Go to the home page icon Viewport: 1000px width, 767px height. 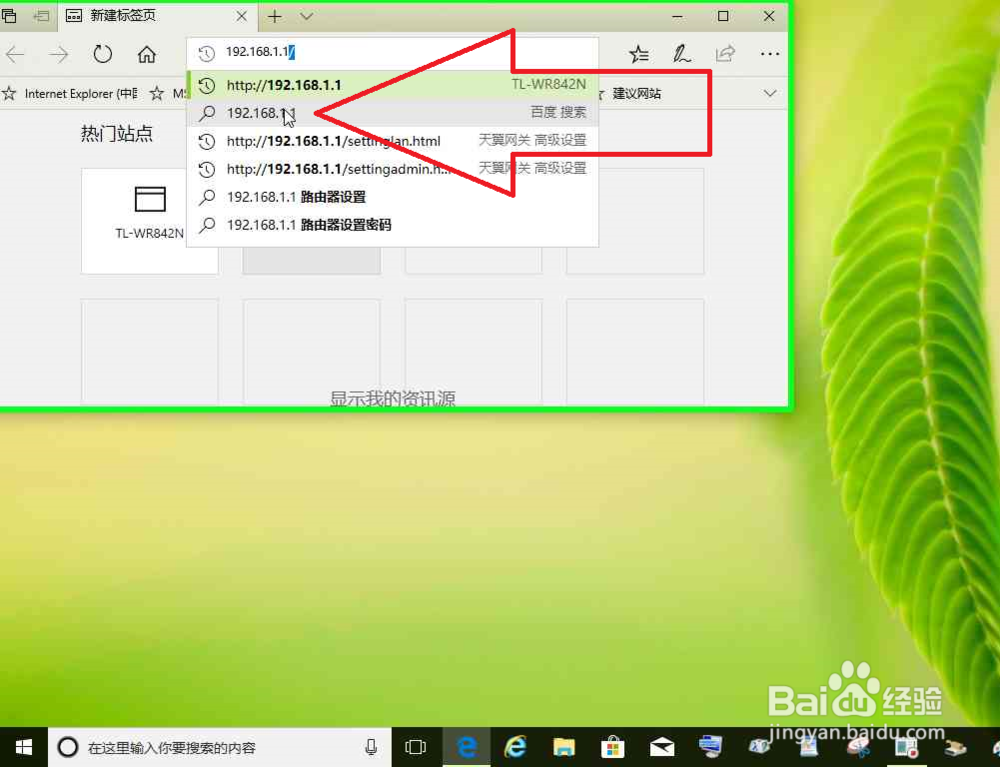[x=147, y=54]
